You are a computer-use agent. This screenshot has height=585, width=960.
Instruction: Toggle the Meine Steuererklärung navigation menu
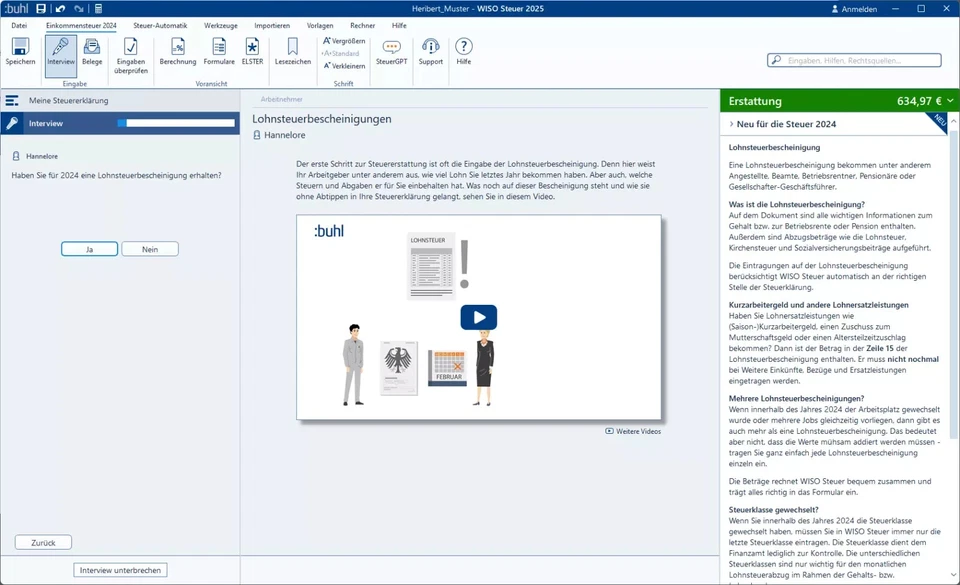point(12,101)
